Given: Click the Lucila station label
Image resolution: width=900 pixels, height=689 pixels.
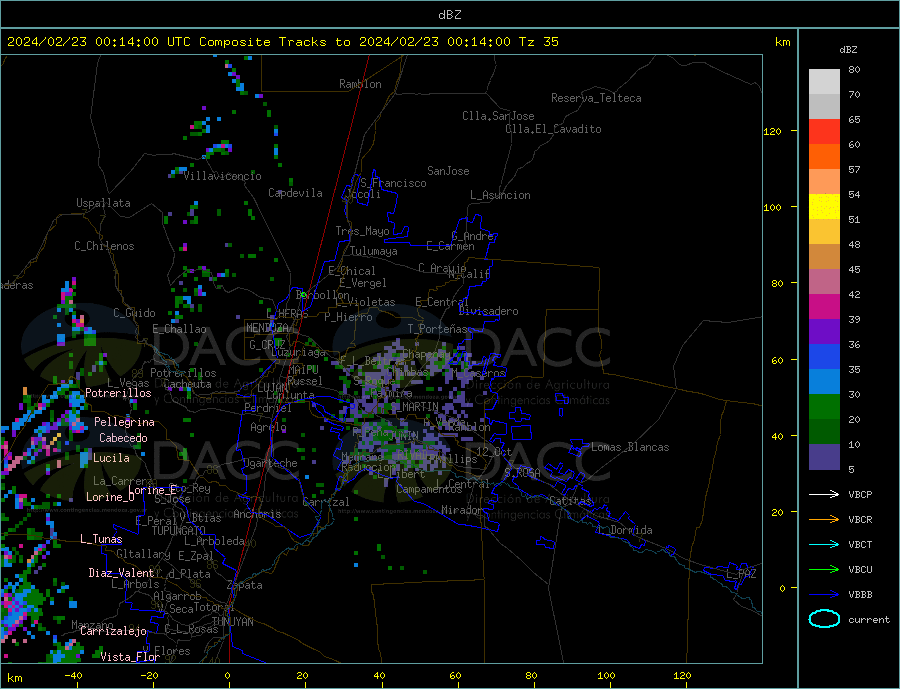Looking at the screenshot, I should click(x=111, y=458).
